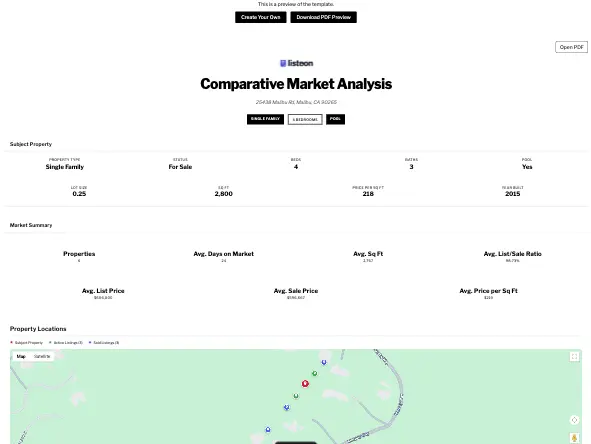Click the listeon logo
Image resolution: width=591 pixels, height=444 pixels.
(296, 63)
